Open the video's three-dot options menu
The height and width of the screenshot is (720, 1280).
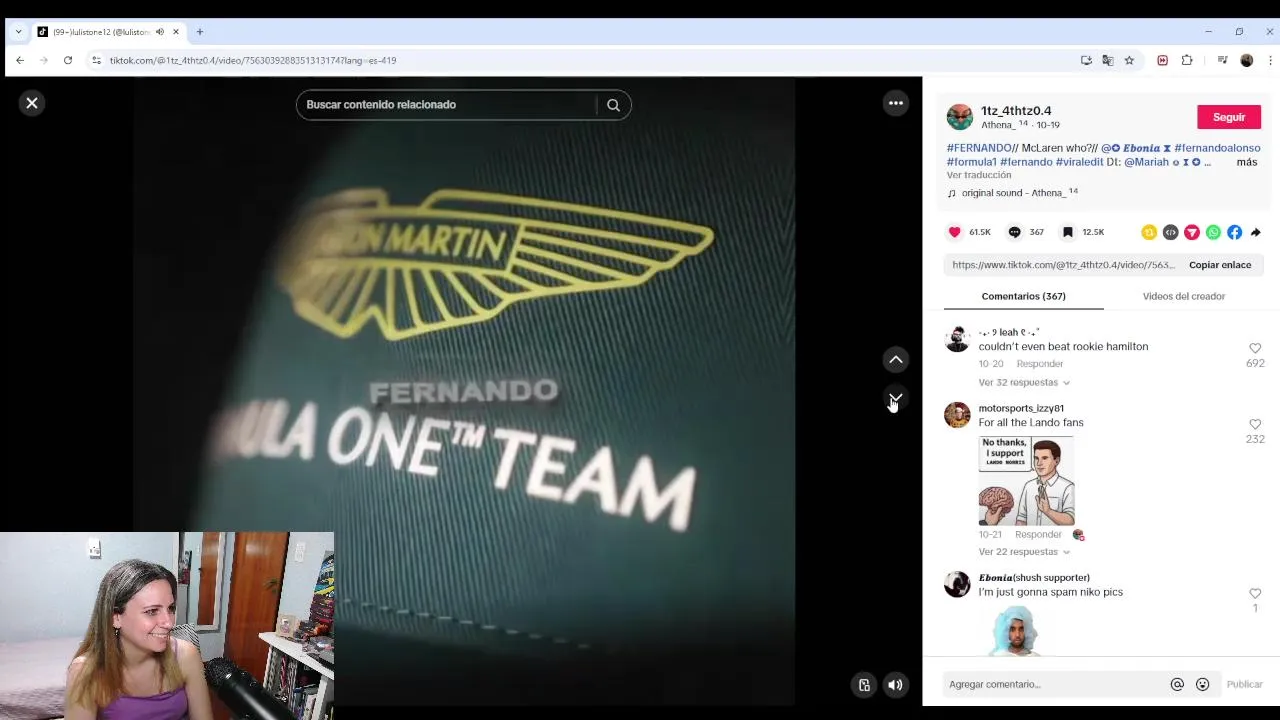click(x=896, y=103)
